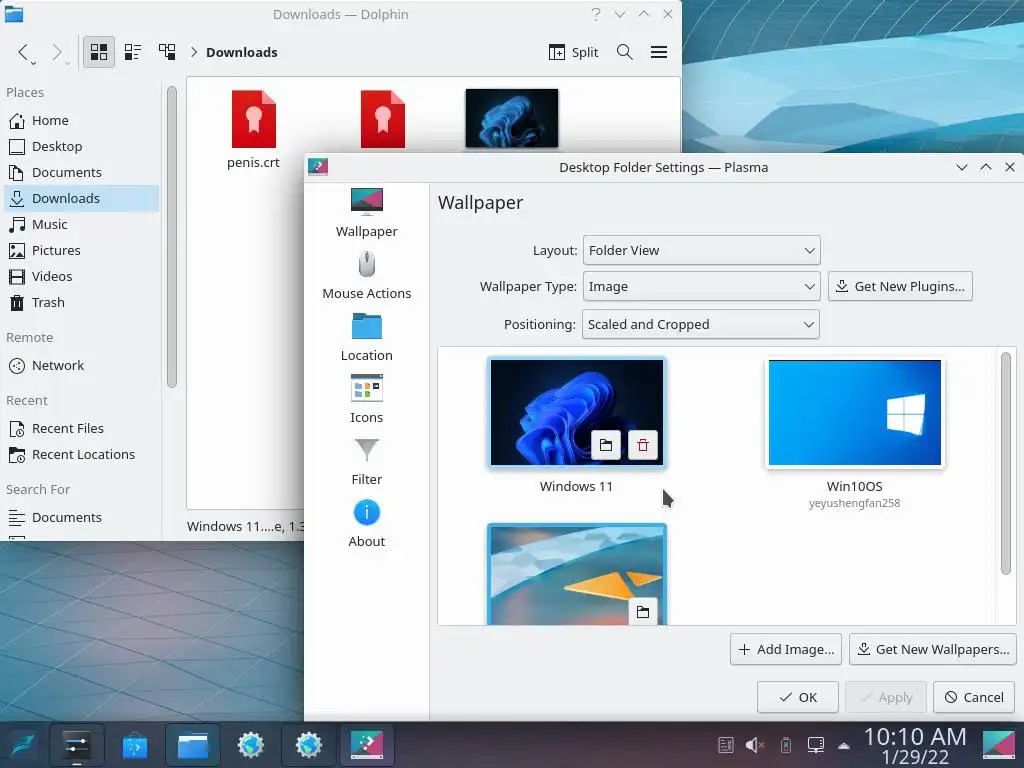Confirm settings with OK
The image size is (1024, 768).
[x=797, y=697]
